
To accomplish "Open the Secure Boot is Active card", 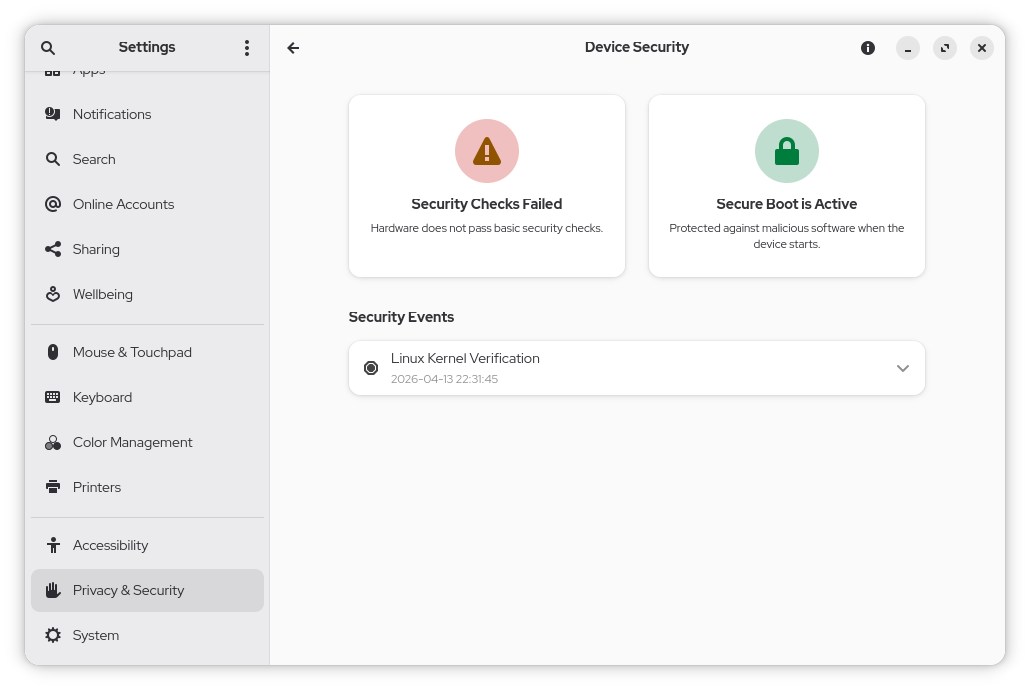I will click(x=786, y=186).
